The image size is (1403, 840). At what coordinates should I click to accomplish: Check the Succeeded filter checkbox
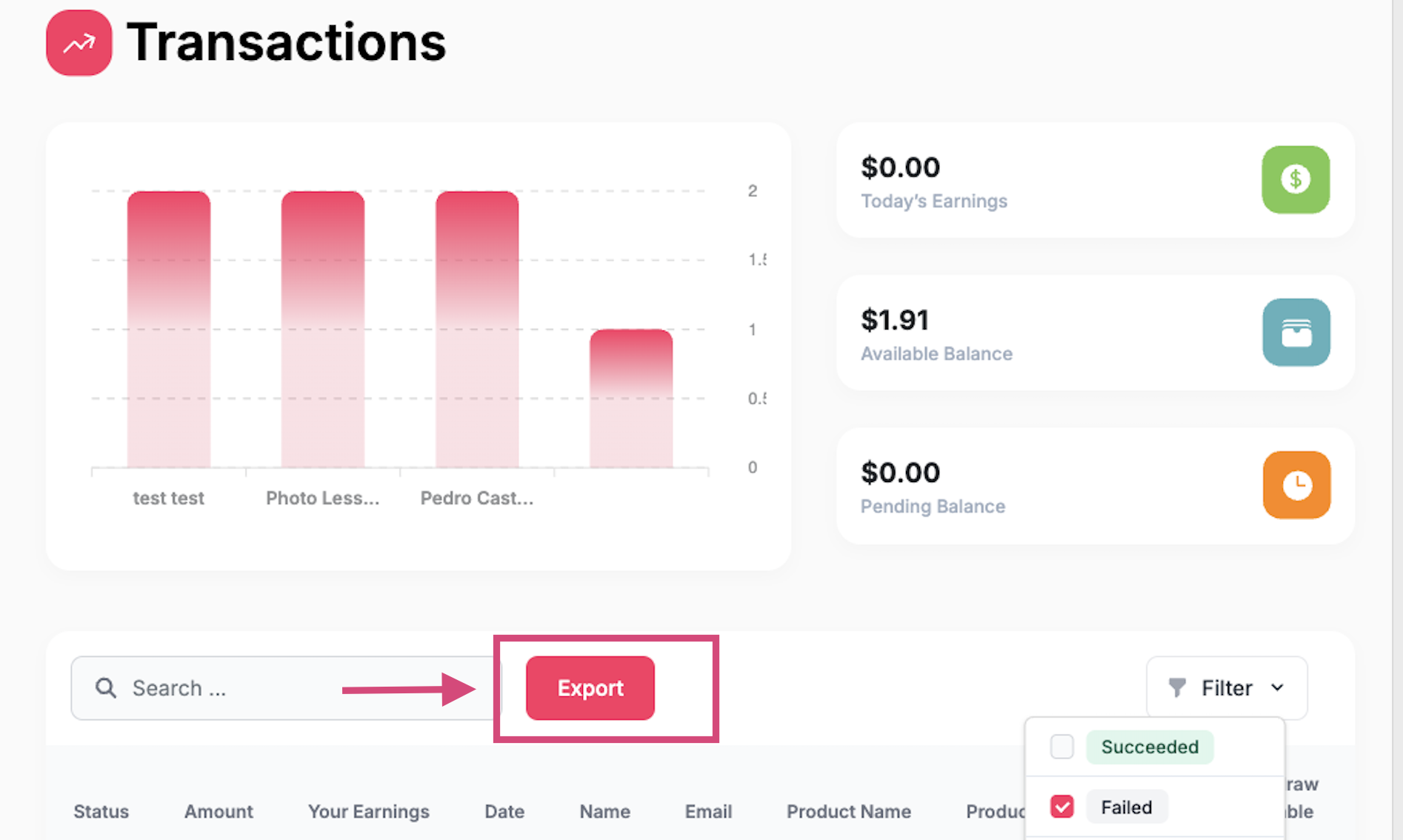pos(1062,747)
